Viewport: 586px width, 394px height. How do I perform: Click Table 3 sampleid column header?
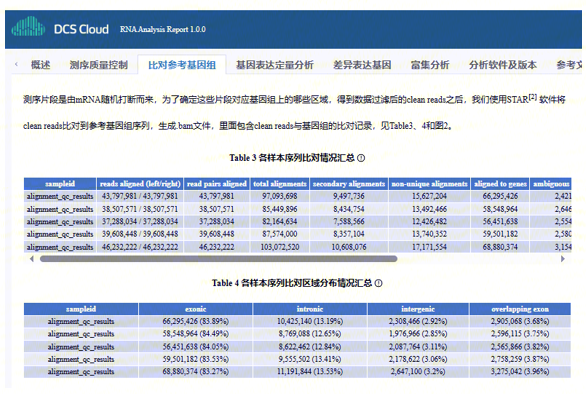tap(60, 184)
